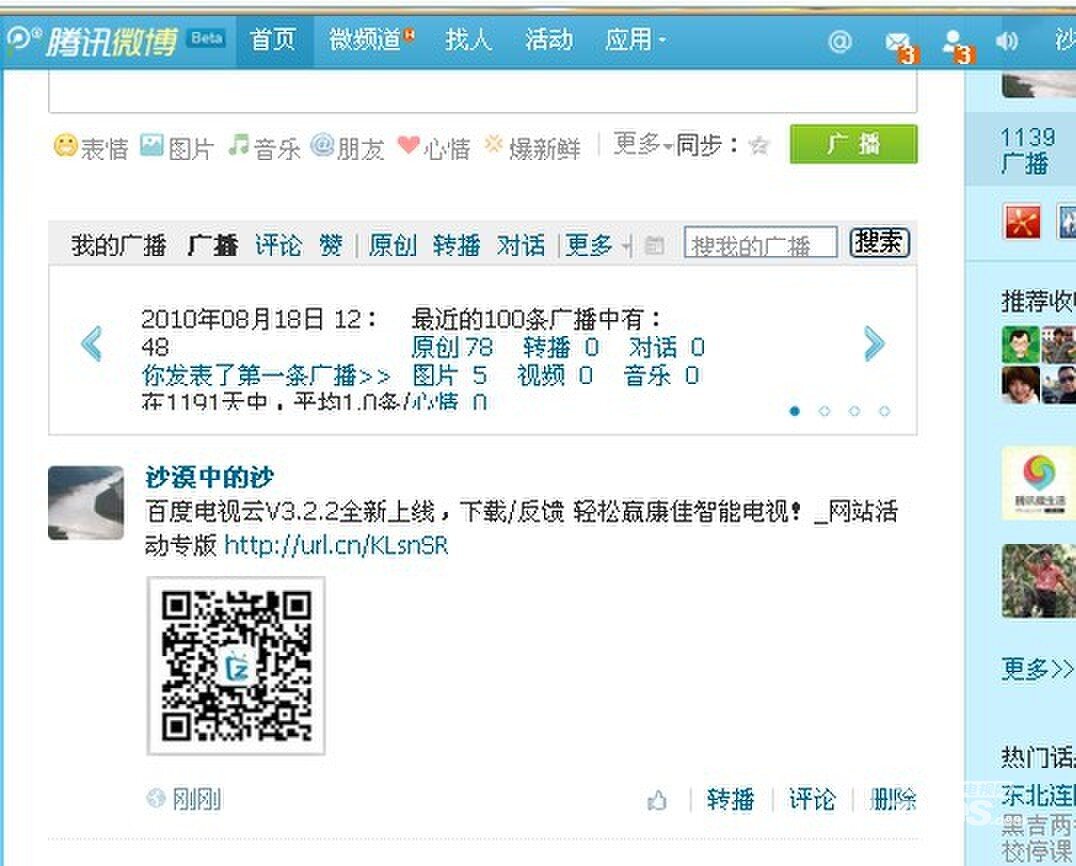Screen dimensions: 1076x866
Task: Open the 微频道 tab
Action: click(x=371, y=40)
